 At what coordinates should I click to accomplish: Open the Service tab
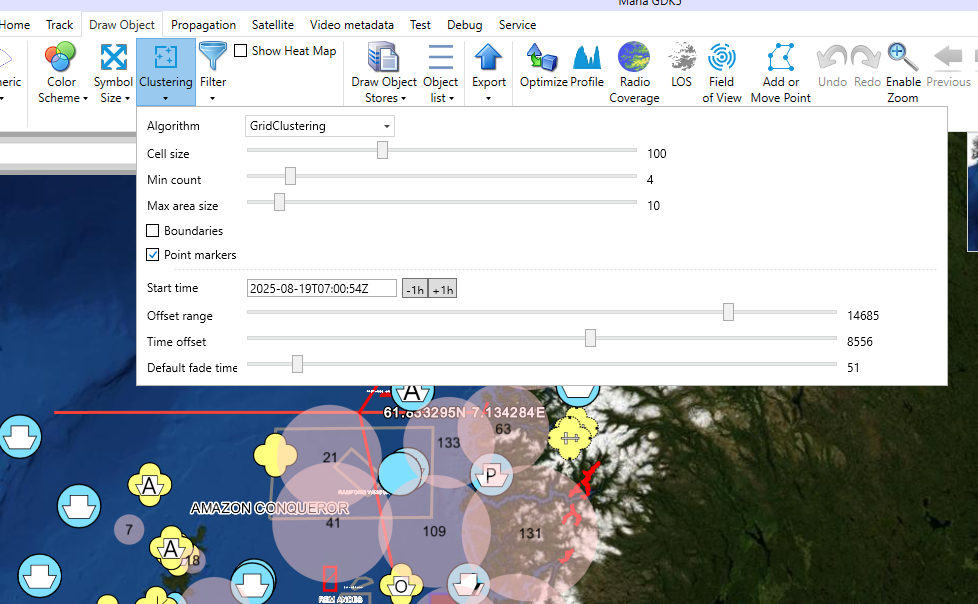pos(517,25)
